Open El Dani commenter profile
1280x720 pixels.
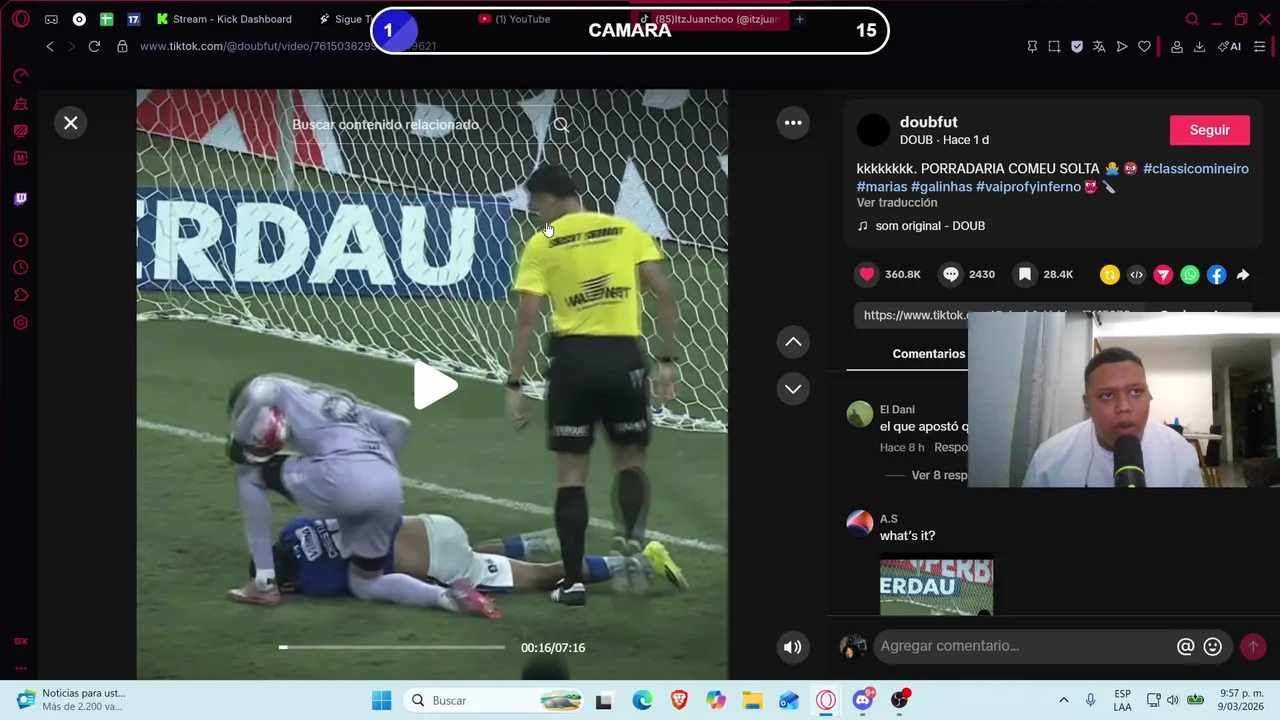(x=897, y=410)
